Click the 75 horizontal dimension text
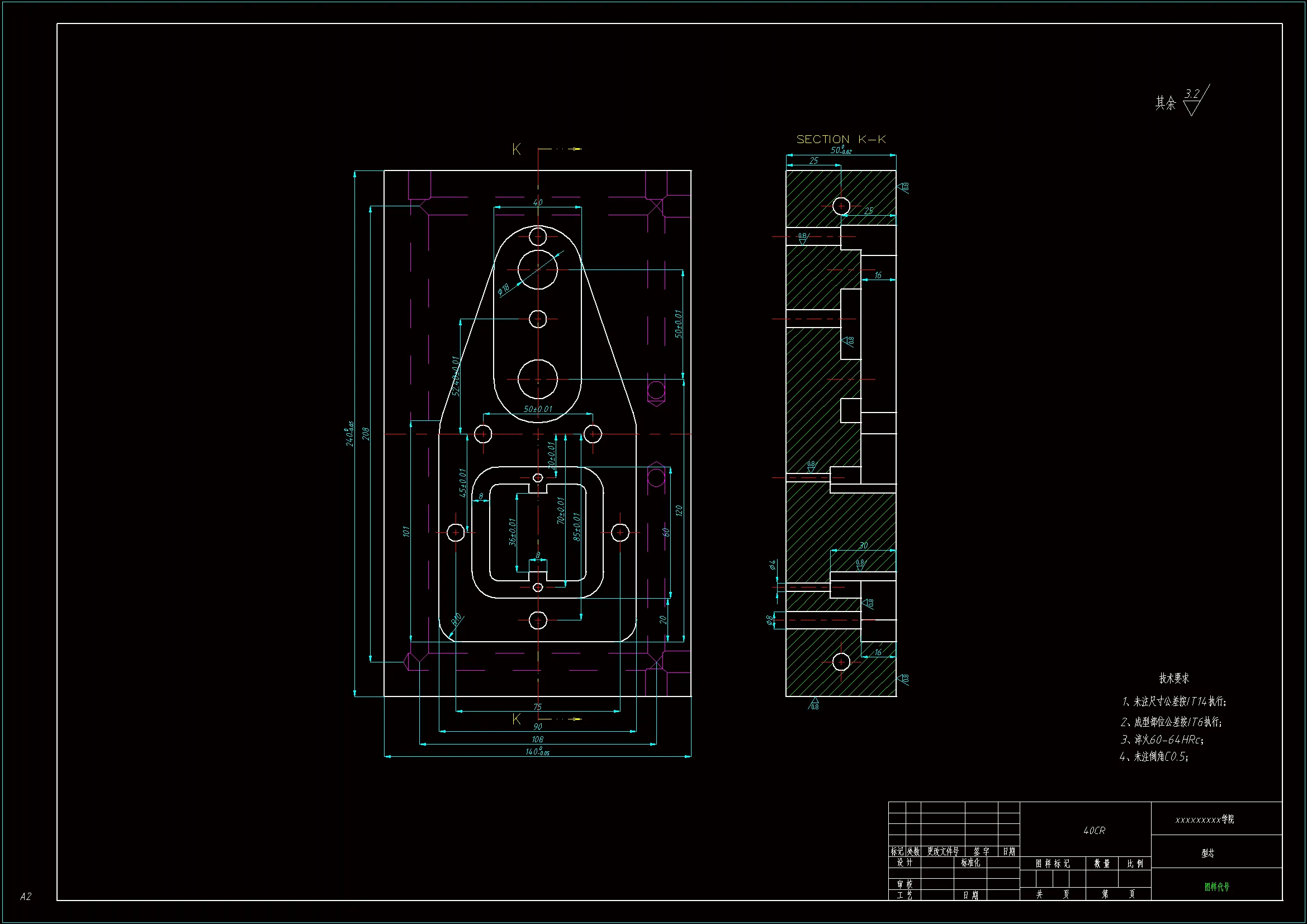Viewport: 1307px width, 924px height. click(x=537, y=707)
